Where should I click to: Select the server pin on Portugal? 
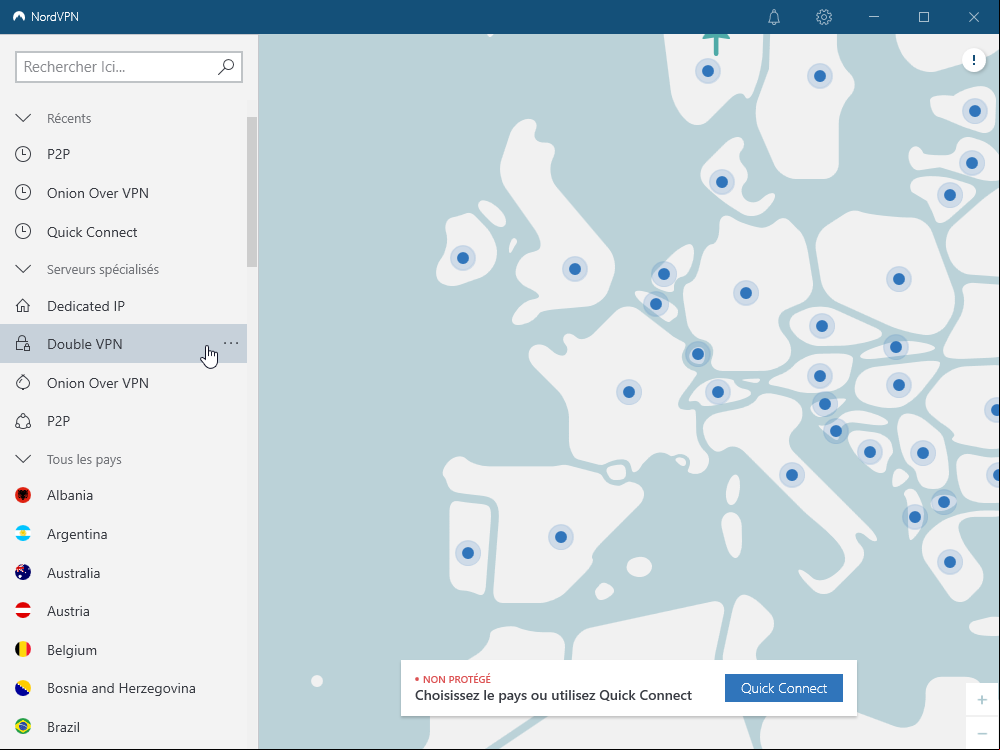click(467, 553)
